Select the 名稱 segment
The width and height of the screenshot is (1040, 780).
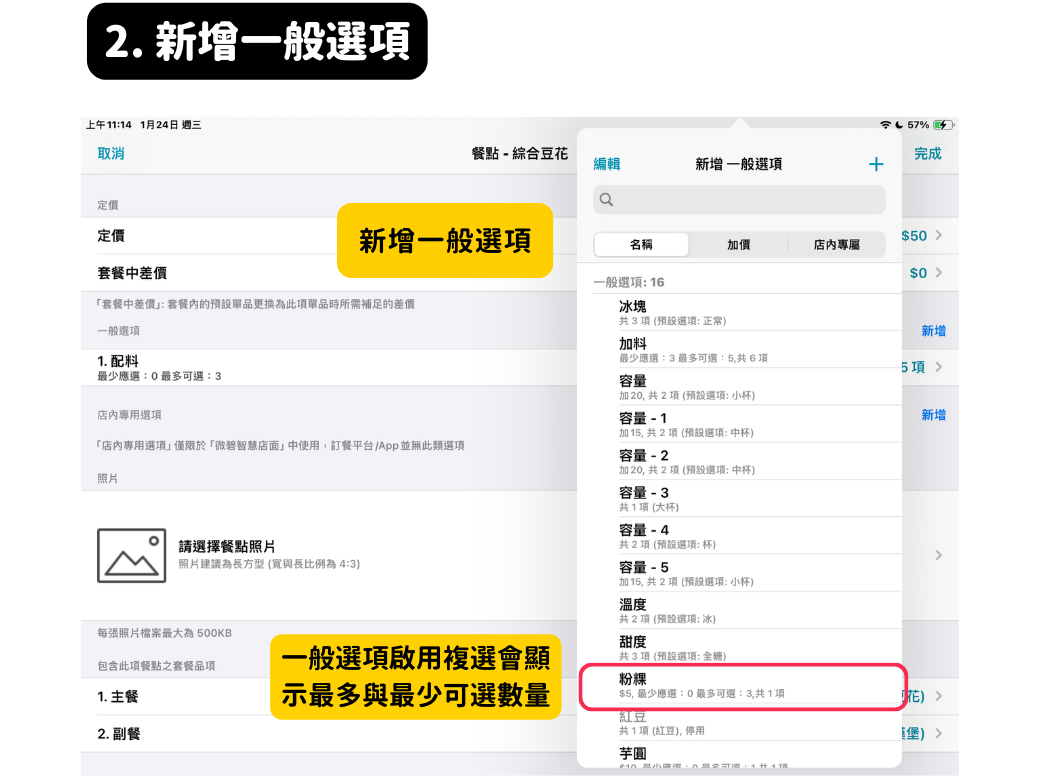coord(641,245)
